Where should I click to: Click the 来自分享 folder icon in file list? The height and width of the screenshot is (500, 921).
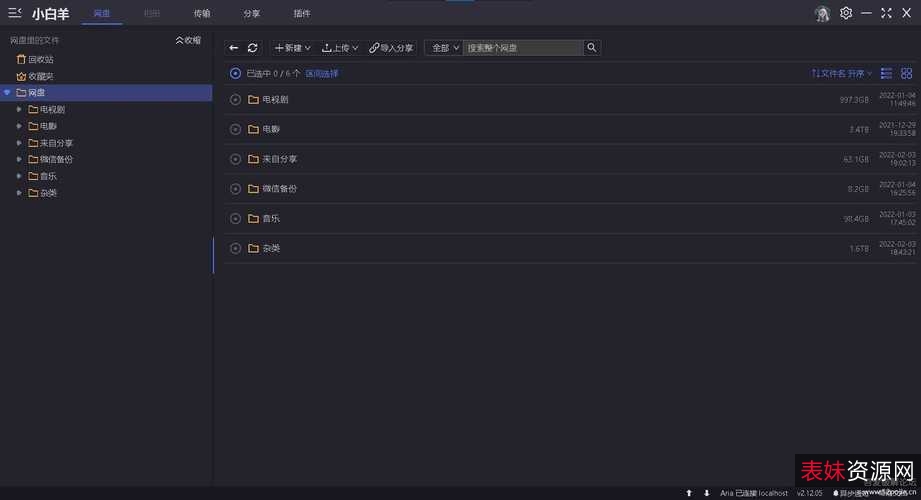(x=253, y=159)
